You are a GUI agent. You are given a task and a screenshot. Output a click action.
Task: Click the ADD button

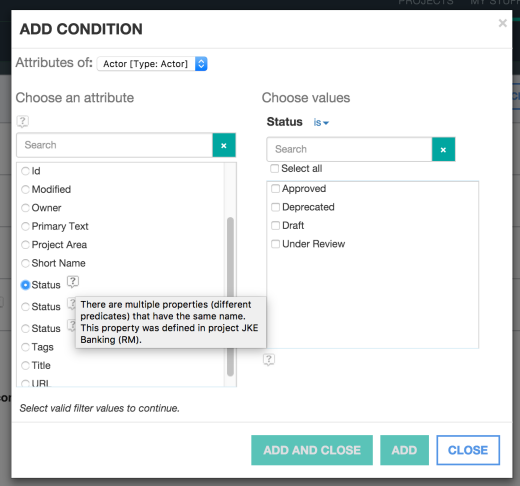(x=404, y=450)
